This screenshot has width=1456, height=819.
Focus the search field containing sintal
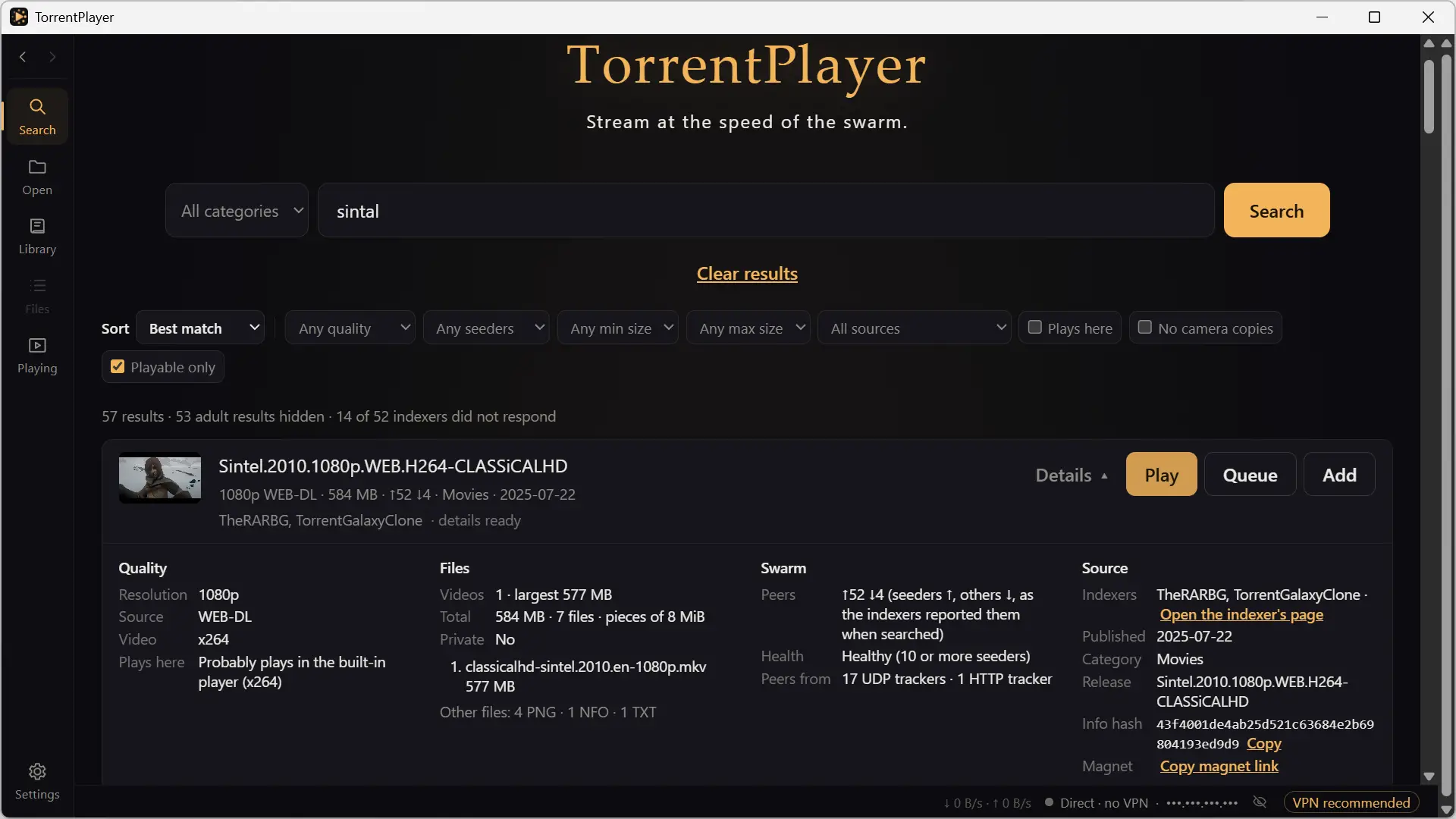pos(766,211)
